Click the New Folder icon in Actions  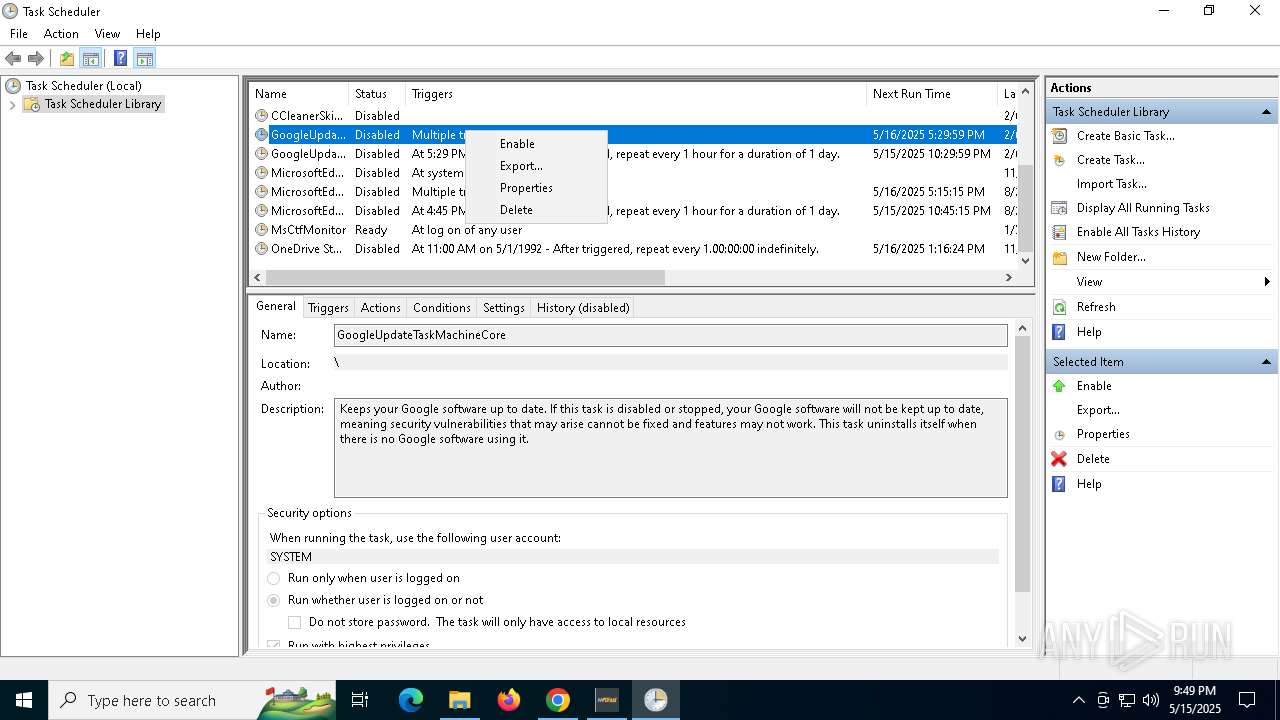1059,257
